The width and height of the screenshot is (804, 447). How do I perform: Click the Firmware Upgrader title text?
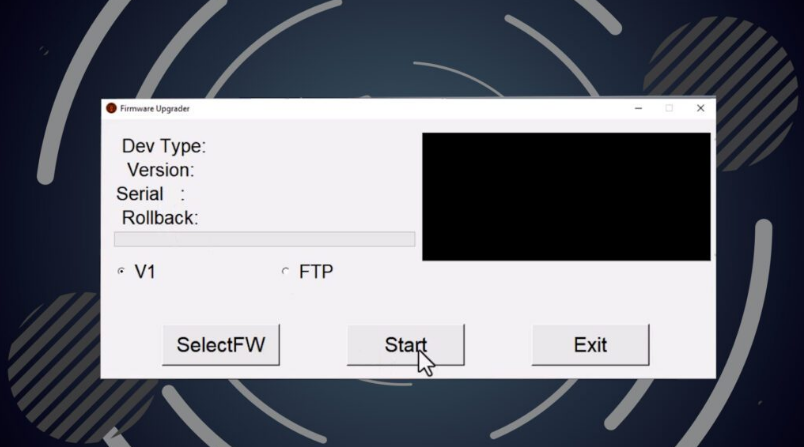point(155,109)
